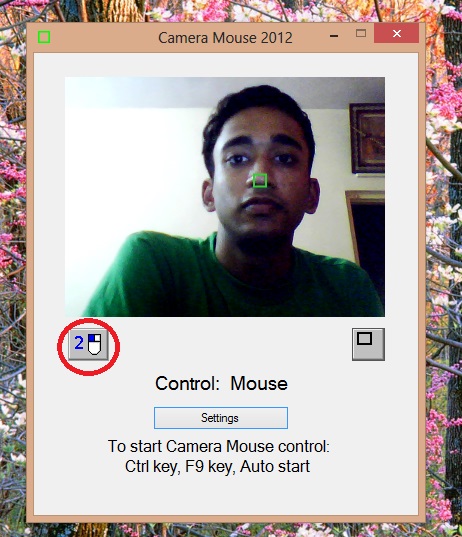This screenshot has width=462, height=537.
Task: Select the framed picture in the webcam feed
Action: pyautogui.click(x=367, y=138)
